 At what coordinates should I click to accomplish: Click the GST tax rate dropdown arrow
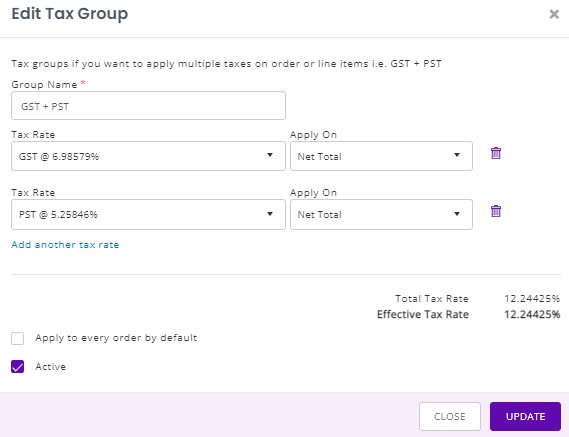tap(270, 155)
